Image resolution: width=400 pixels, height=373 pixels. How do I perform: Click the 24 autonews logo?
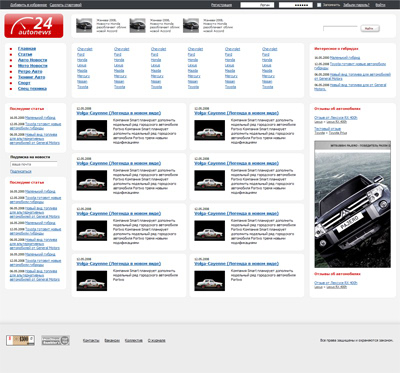34,26
